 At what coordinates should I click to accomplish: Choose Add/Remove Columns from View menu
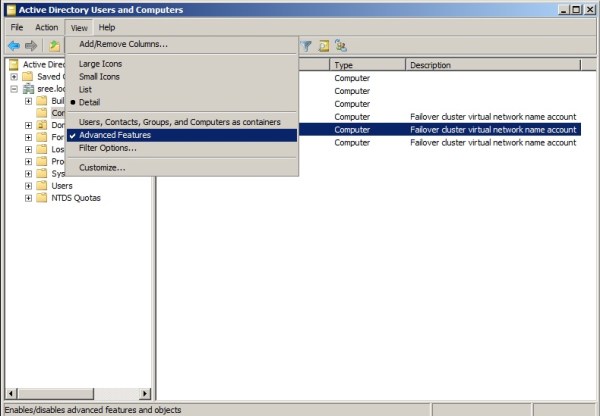coord(123,44)
